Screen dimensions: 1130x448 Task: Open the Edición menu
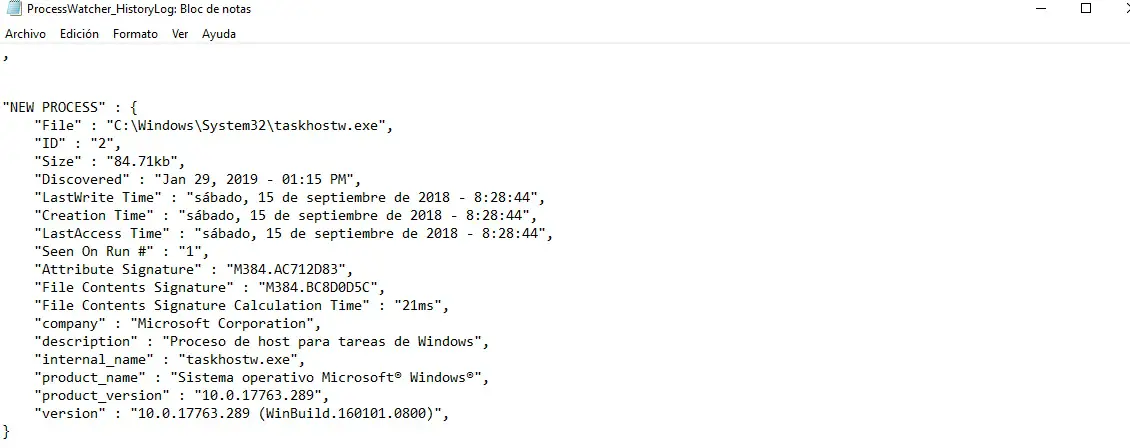click(x=79, y=34)
